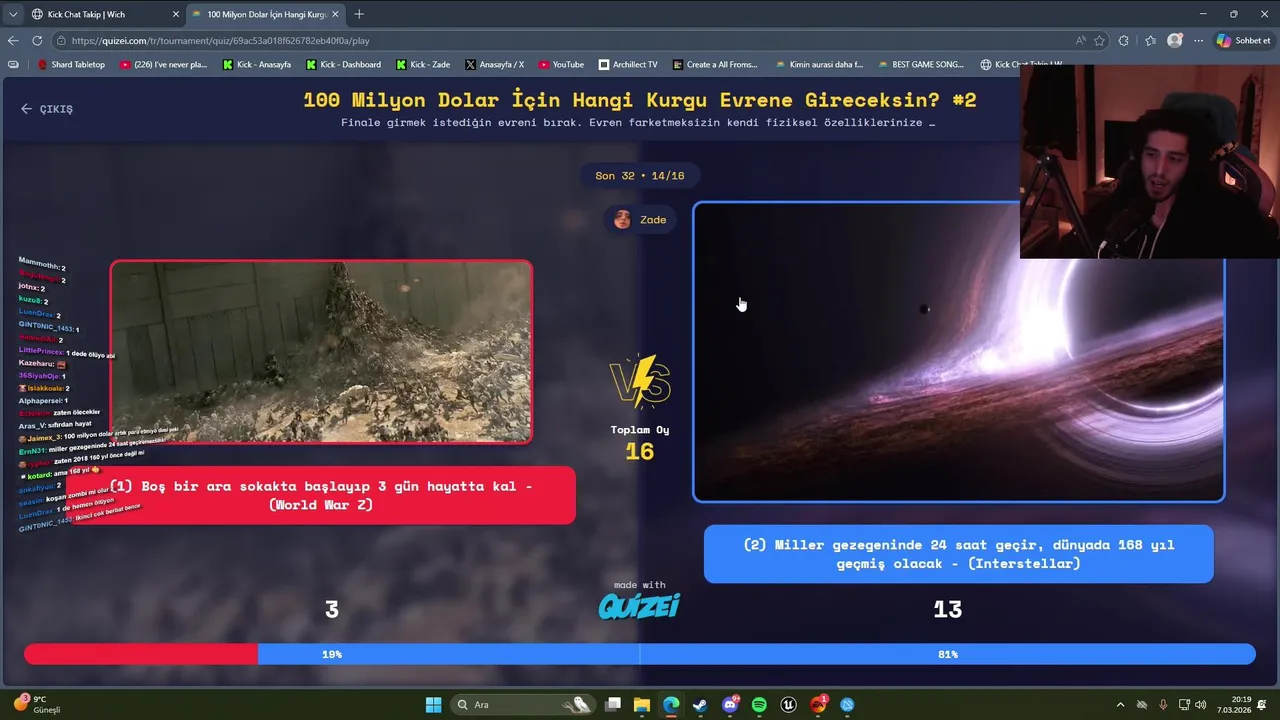The height and width of the screenshot is (720, 1280).
Task: Click the red 19% vote bar
Action: click(141, 654)
